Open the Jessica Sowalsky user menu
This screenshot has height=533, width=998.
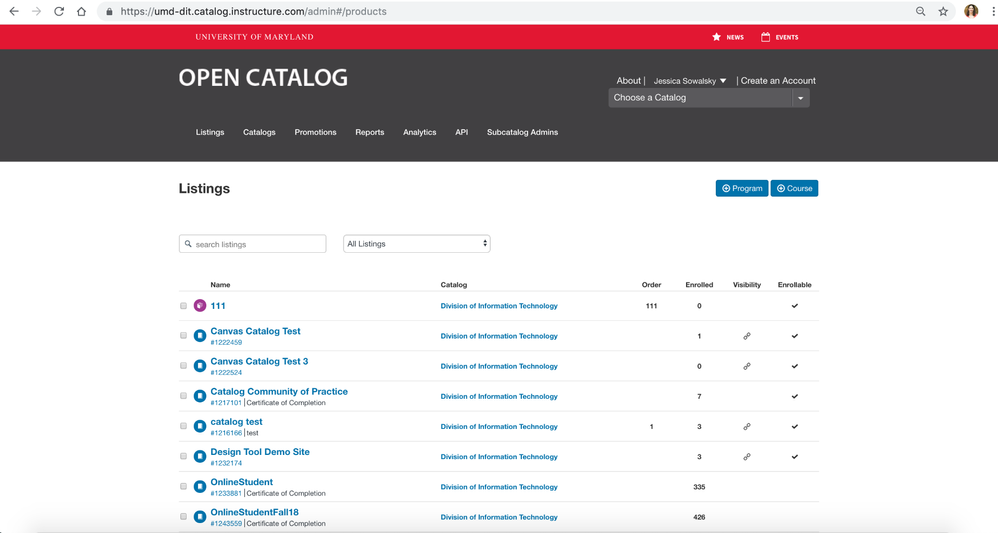click(689, 81)
